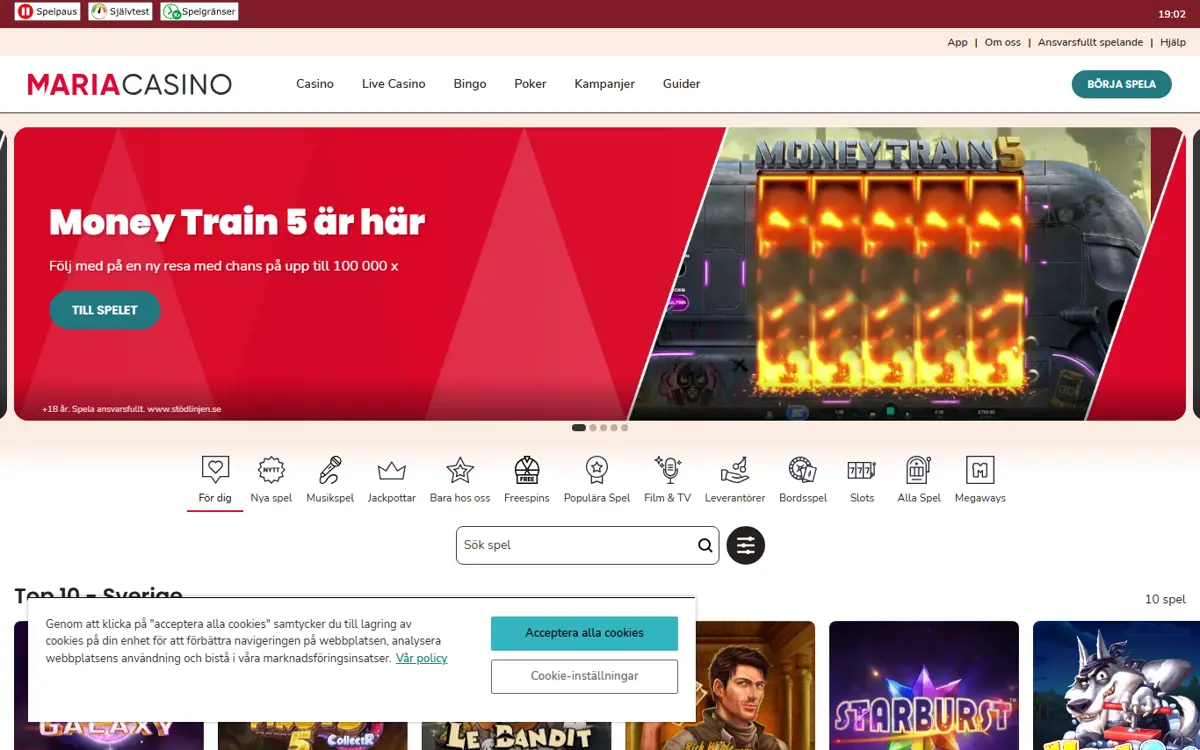Open the Vår policy link
Image resolution: width=1200 pixels, height=750 pixels.
[422, 658]
